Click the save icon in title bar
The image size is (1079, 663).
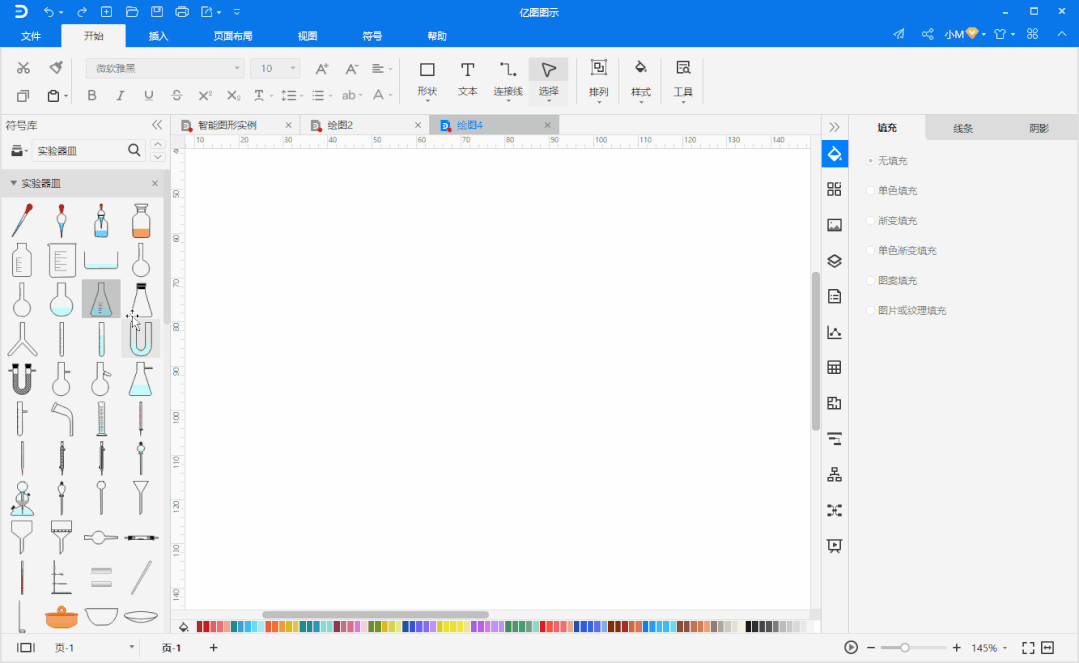[157, 12]
